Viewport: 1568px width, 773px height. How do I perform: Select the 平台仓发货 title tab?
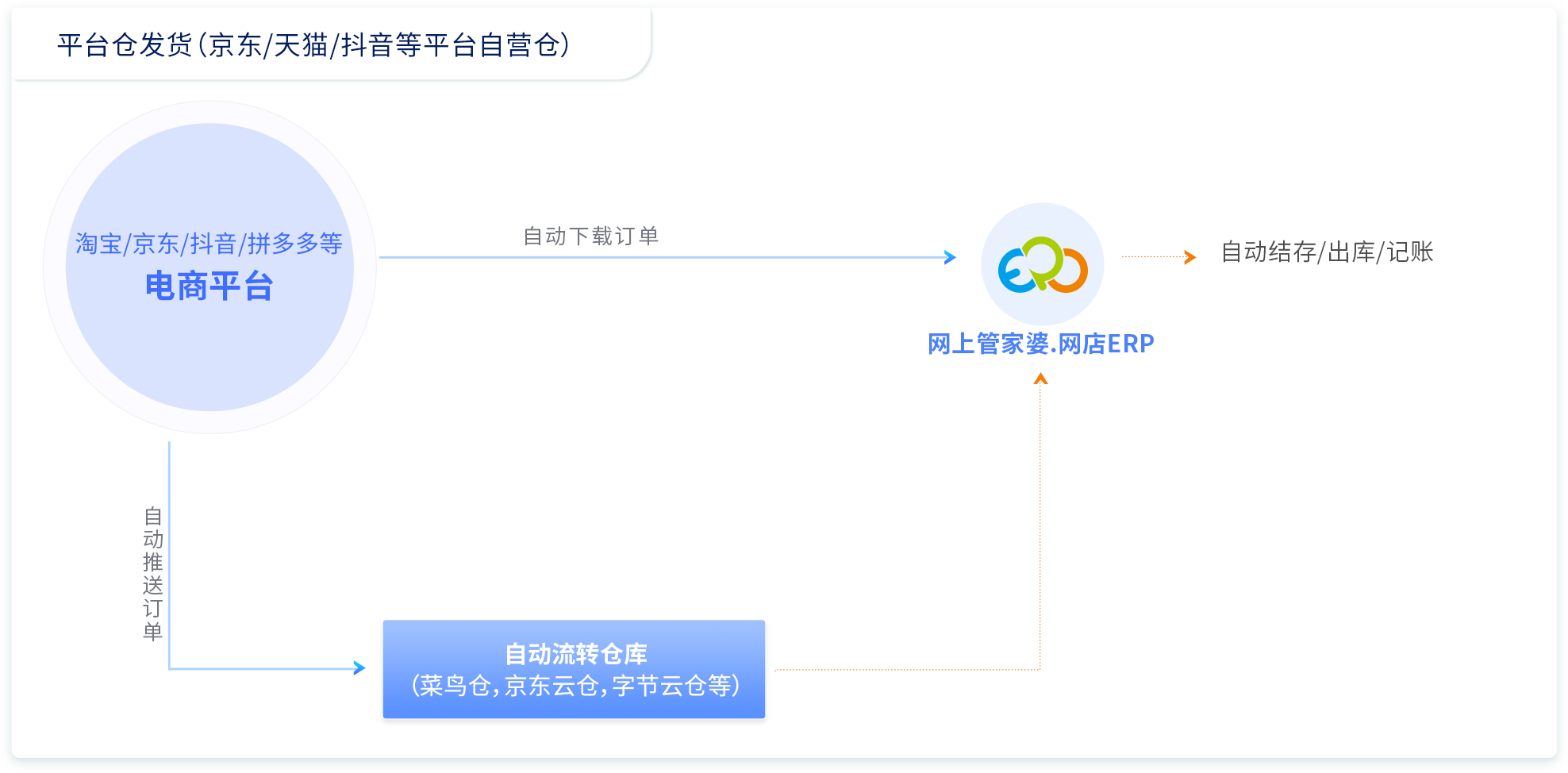click(331, 44)
